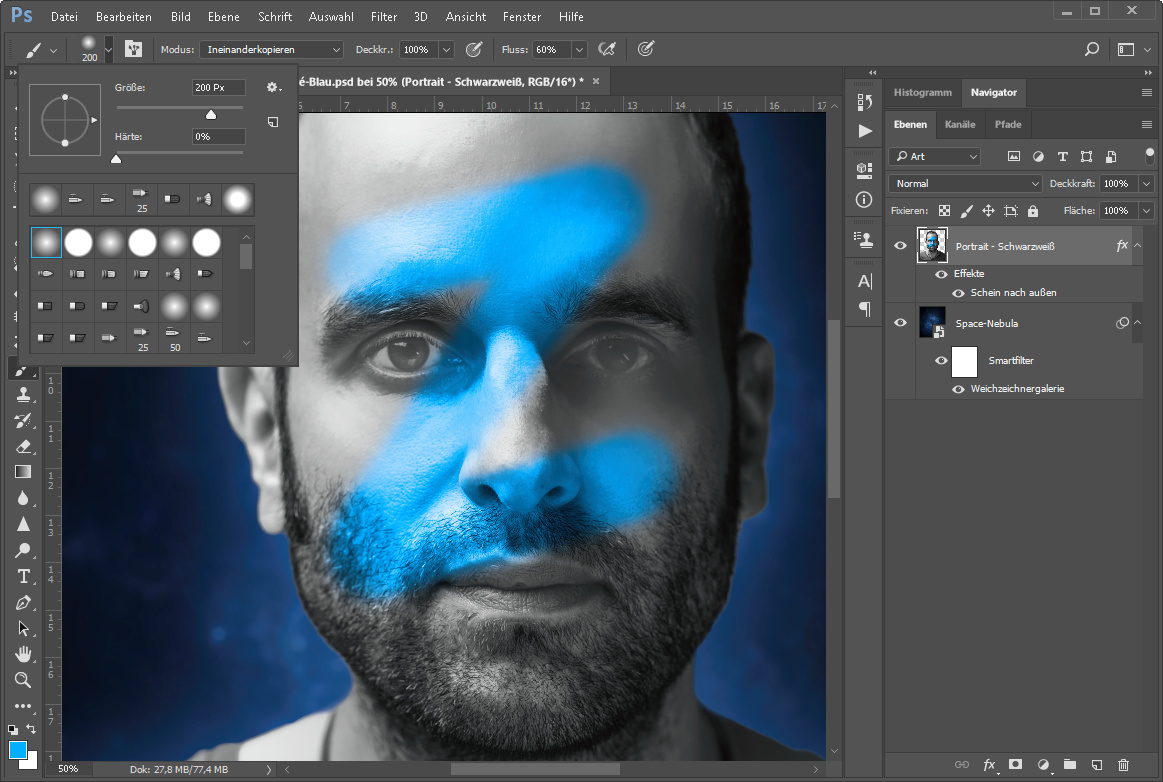Image resolution: width=1163 pixels, height=782 pixels.
Task: Click the lock all icon in Fixieren row
Action: tap(1033, 211)
